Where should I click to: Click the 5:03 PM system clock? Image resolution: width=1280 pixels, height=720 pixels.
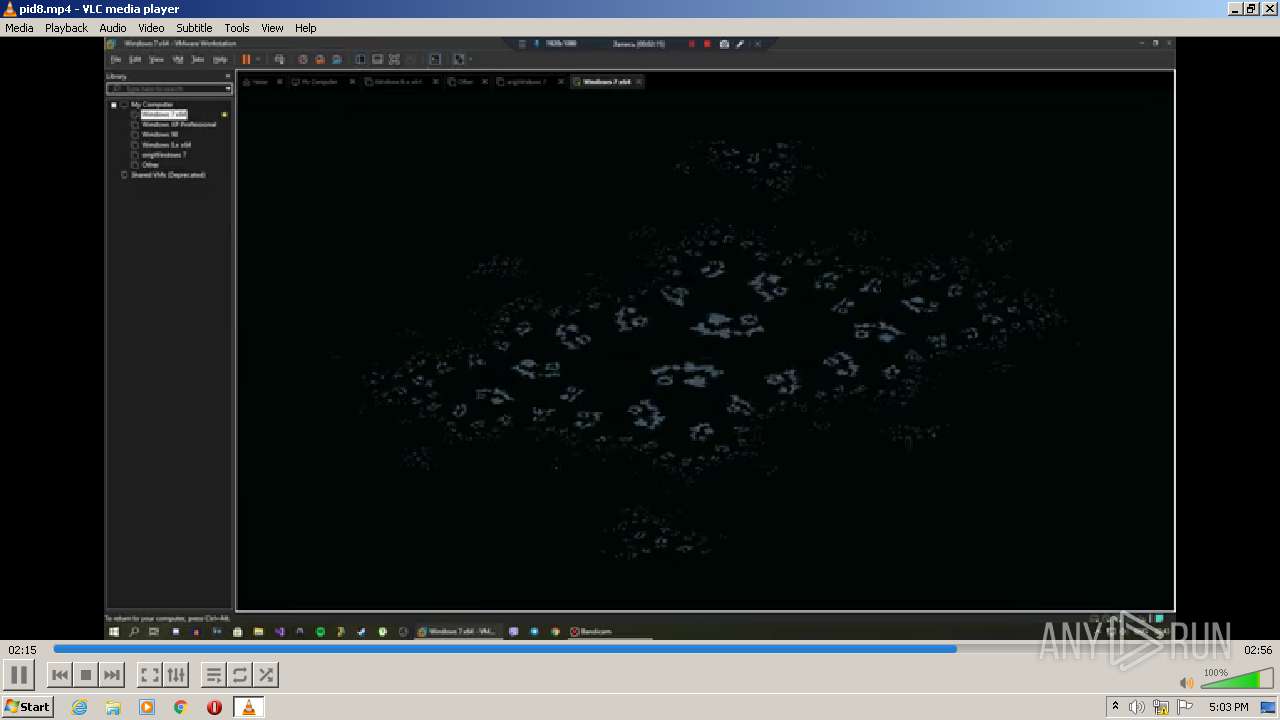tap(1228, 707)
